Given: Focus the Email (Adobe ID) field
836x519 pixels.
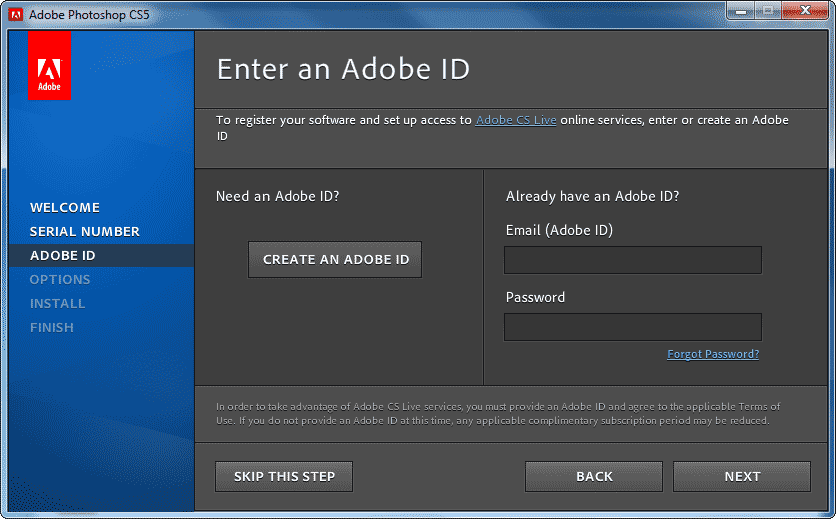Looking at the screenshot, I should coord(633,260).
